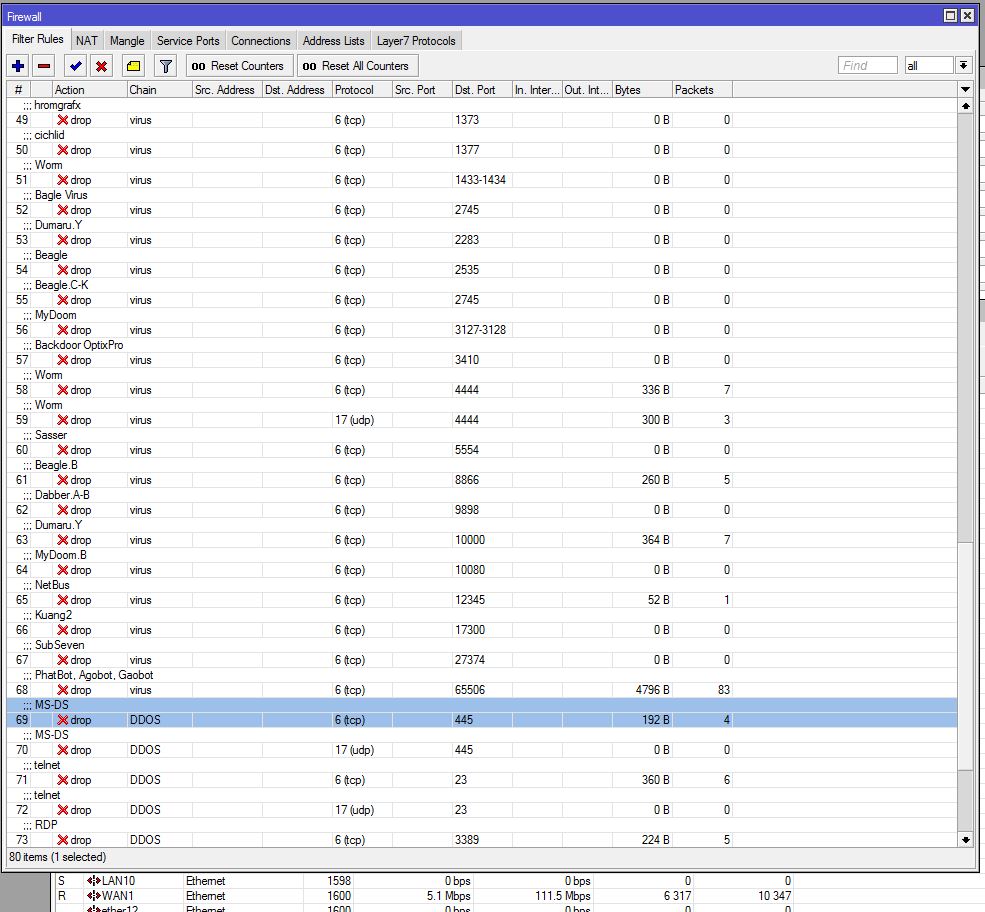Viewport: 985px width, 912px height.
Task: Open the 'all' chain filter dropdown
Action: [963, 65]
